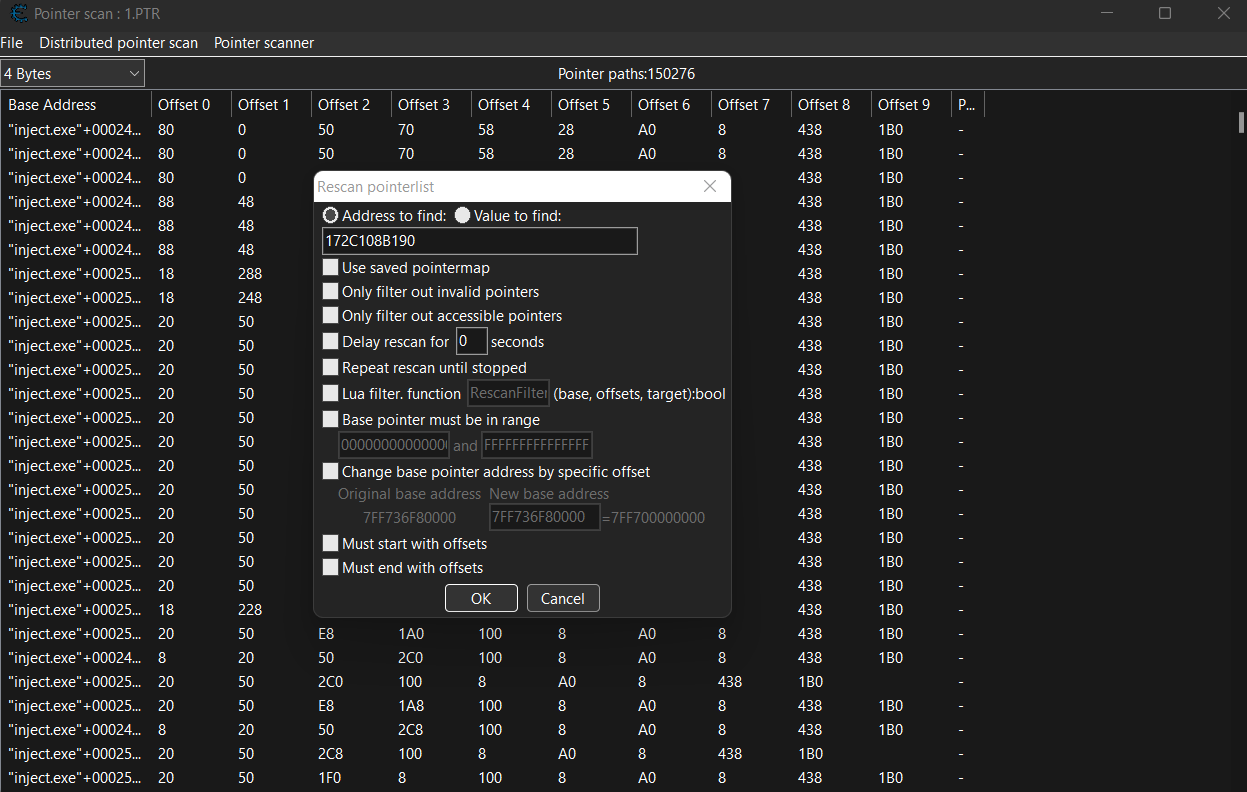Select the Address to find radio button
The width and height of the screenshot is (1247, 792).
331,216
